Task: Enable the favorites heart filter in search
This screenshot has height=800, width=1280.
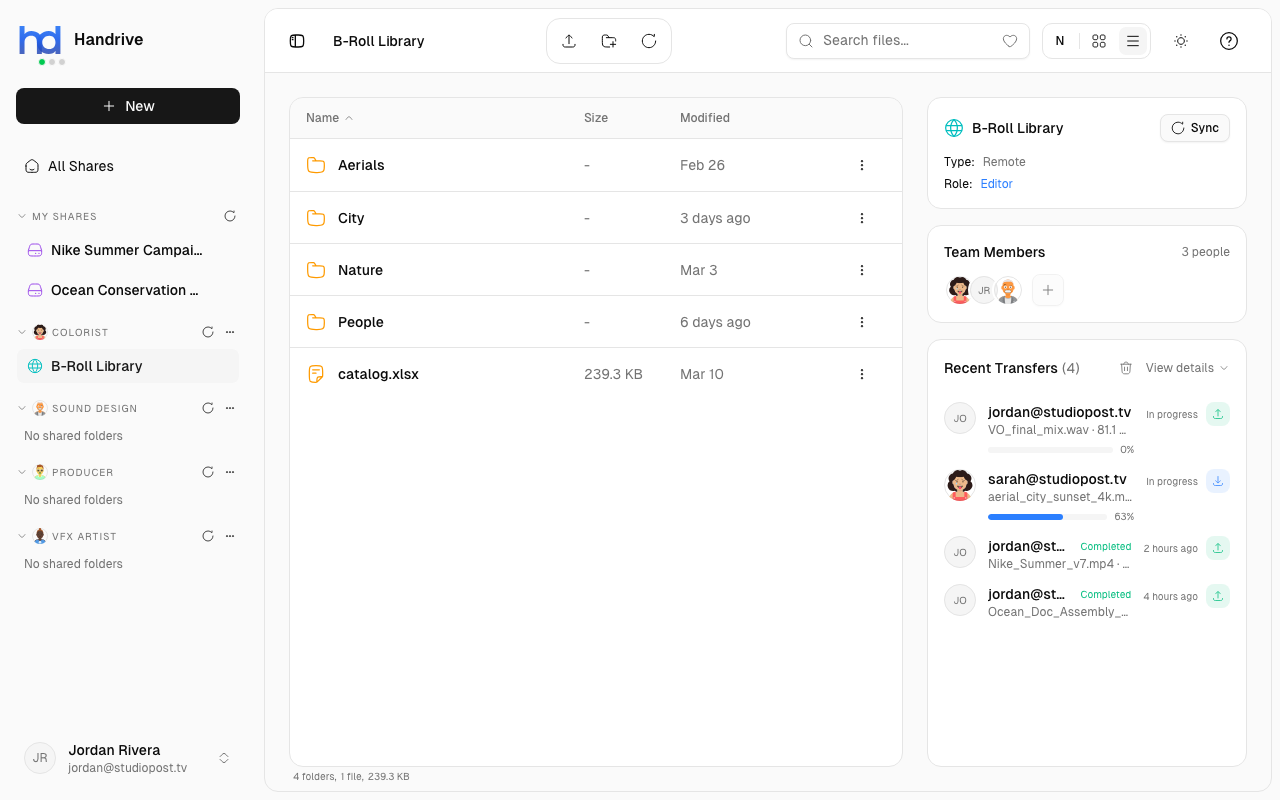Action: click(1009, 41)
